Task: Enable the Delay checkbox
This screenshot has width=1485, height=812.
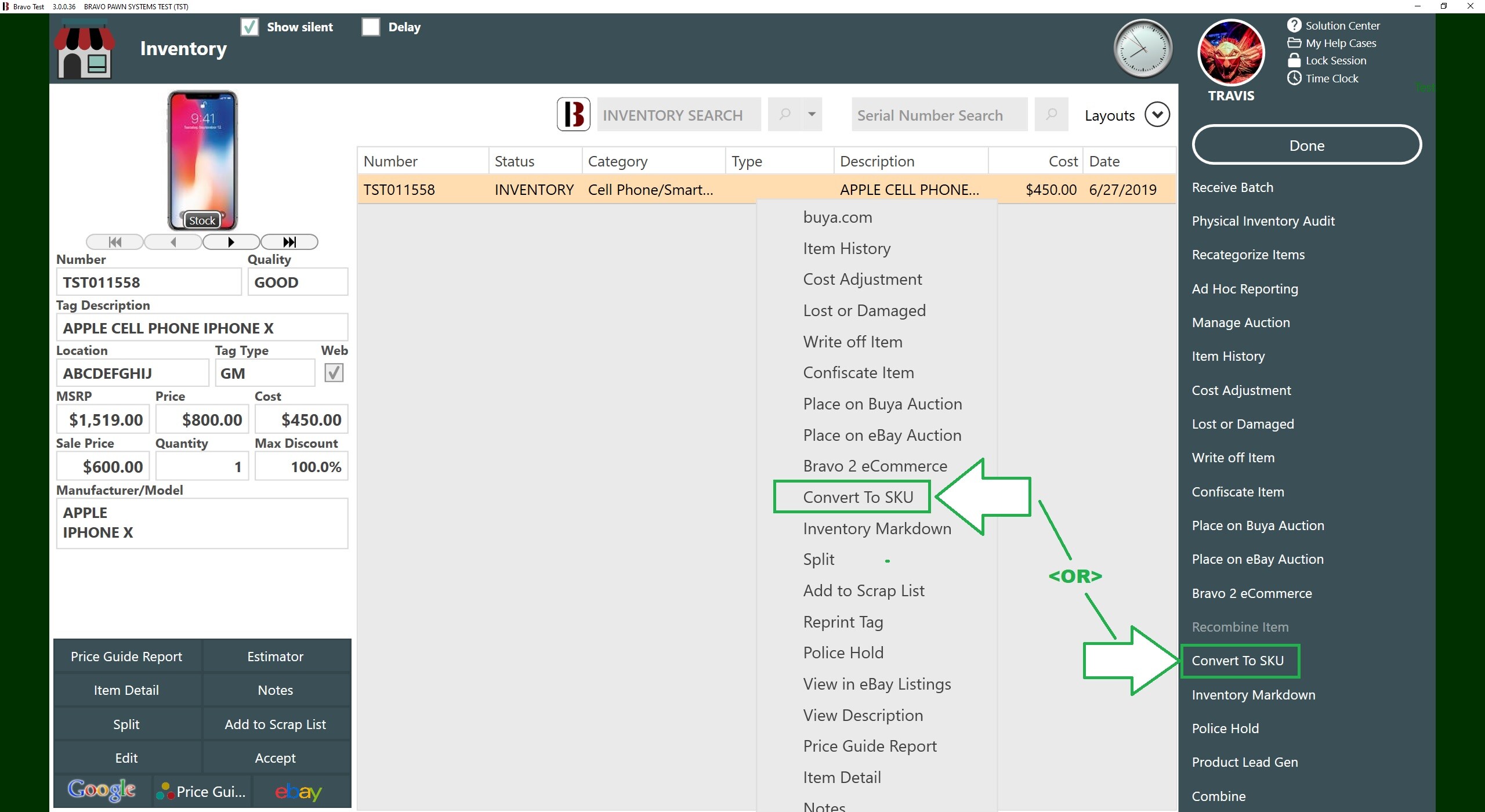Action: click(x=371, y=27)
